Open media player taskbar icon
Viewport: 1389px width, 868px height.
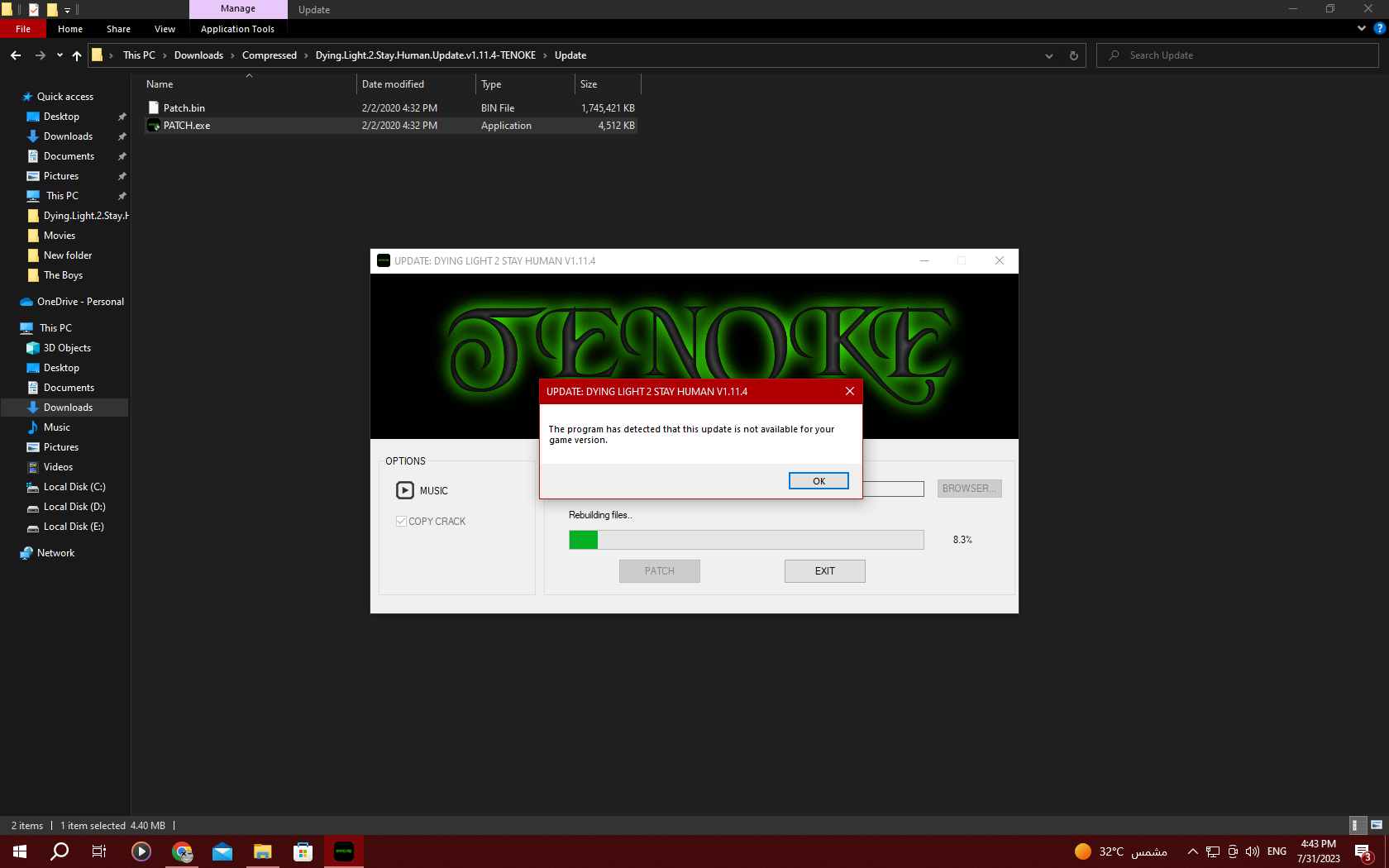(x=141, y=851)
